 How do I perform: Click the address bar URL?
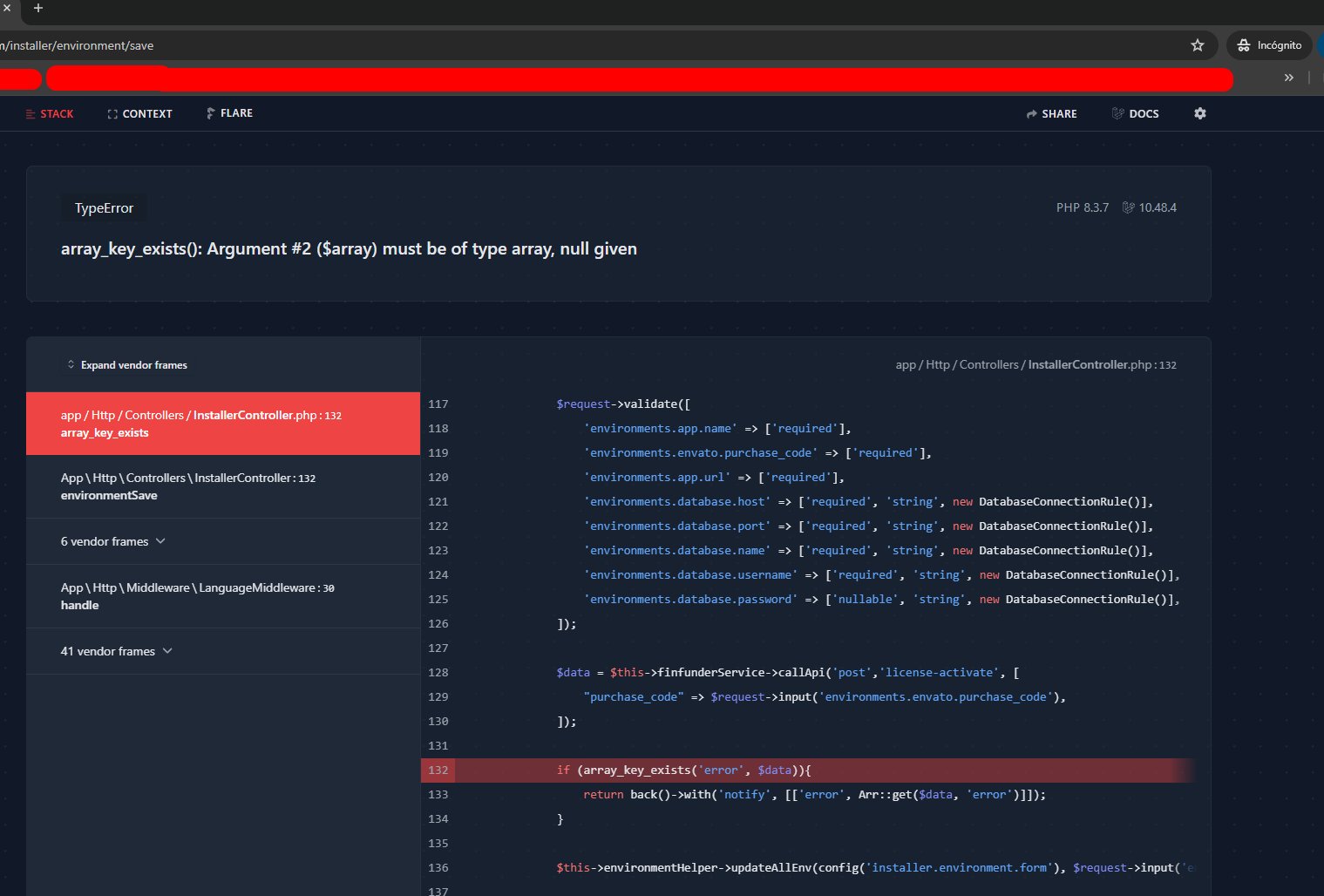pos(77,45)
